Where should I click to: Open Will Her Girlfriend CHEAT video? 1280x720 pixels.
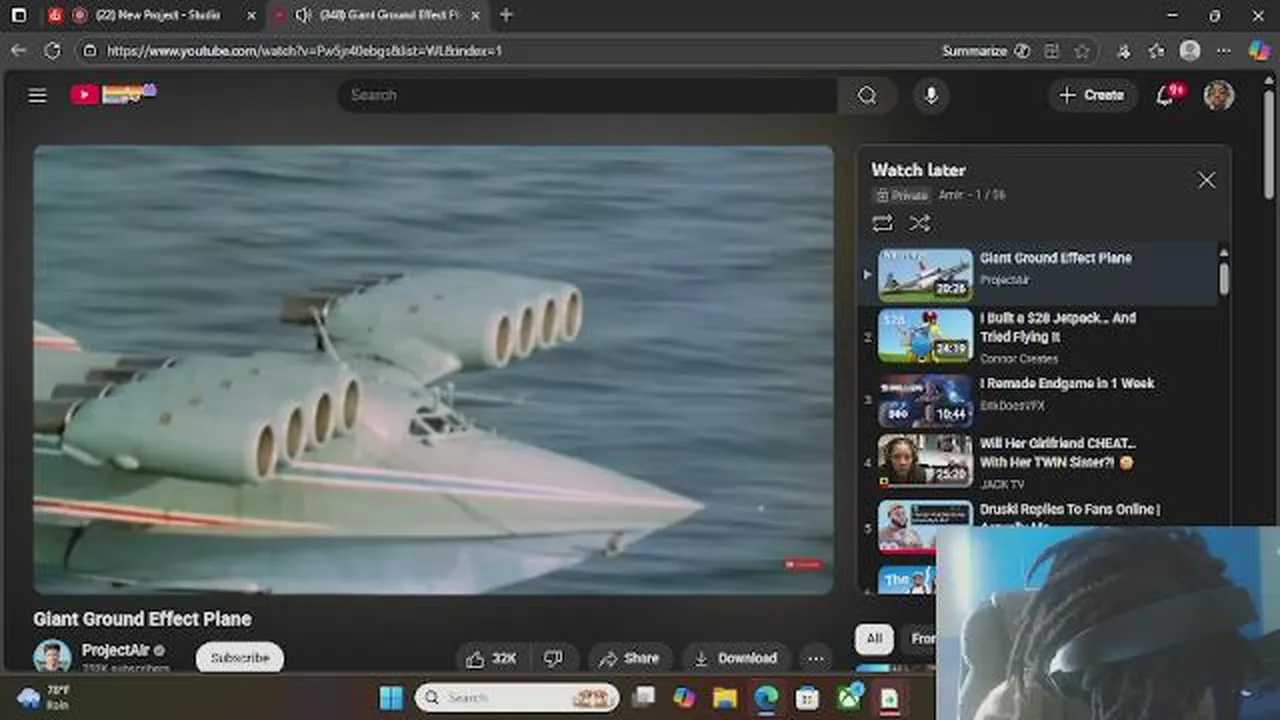click(x=1058, y=452)
